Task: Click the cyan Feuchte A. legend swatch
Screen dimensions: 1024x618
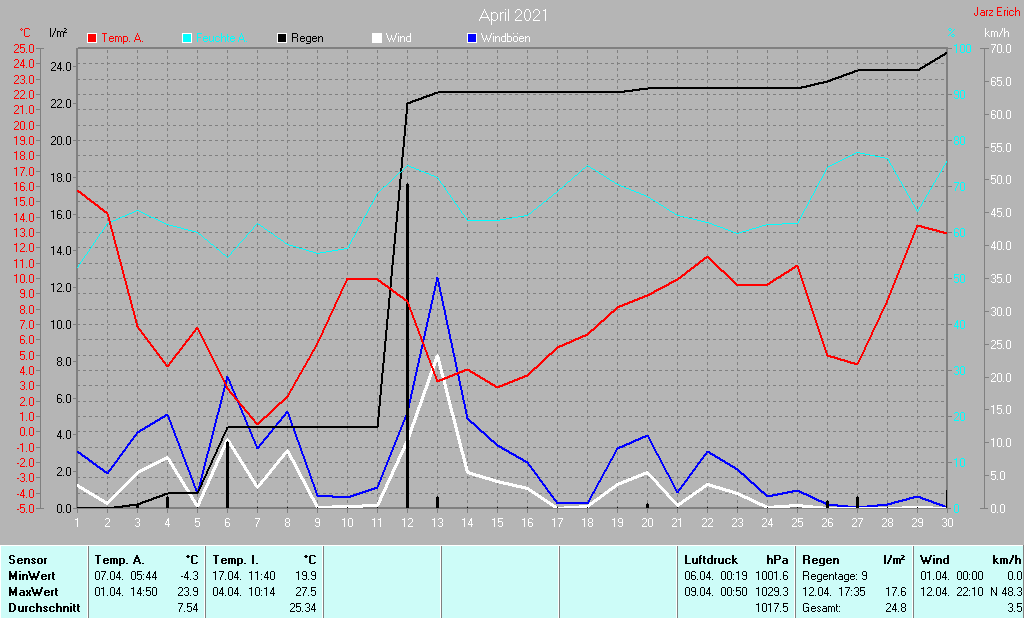Action: point(187,38)
